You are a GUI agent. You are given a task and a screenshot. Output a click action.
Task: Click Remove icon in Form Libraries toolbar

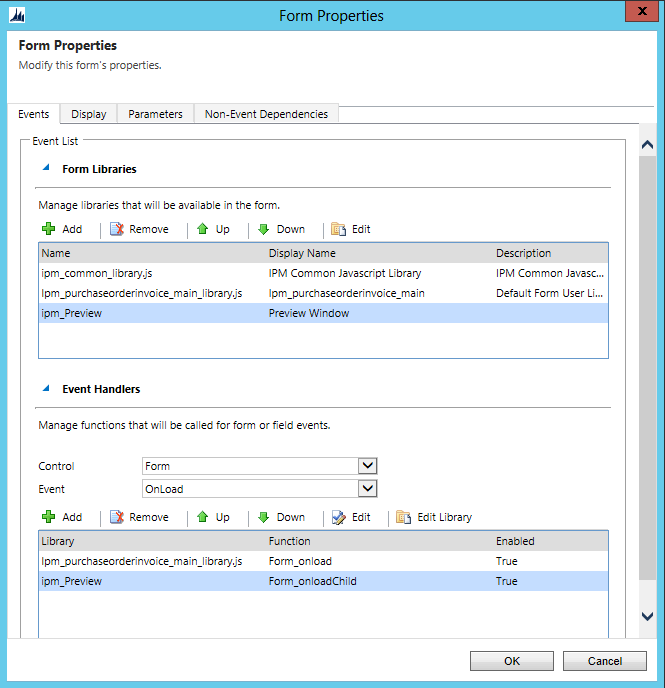(x=117, y=229)
